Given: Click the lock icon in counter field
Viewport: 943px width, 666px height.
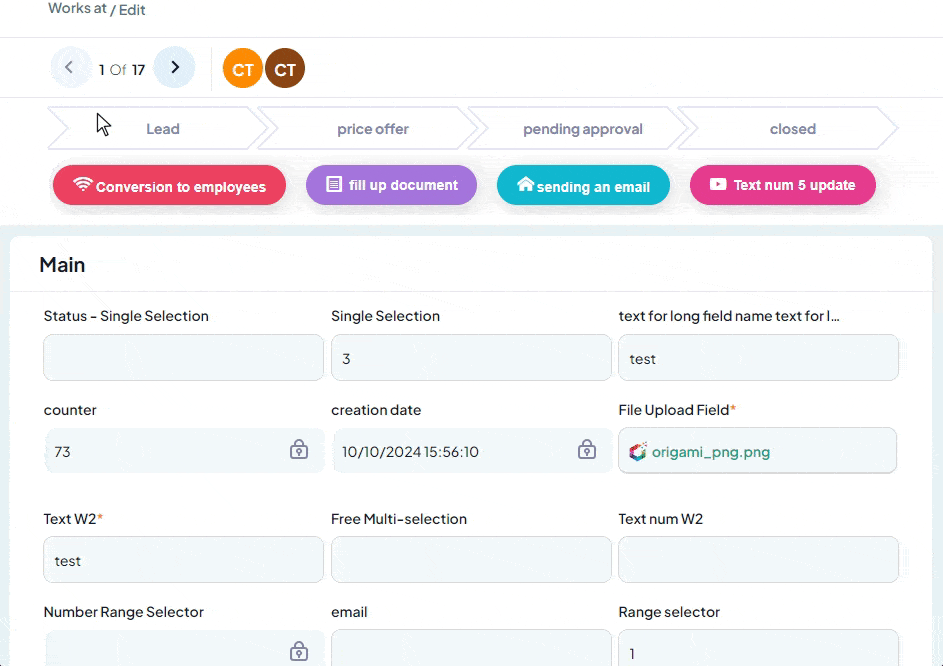Looking at the screenshot, I should coord(299,449).
